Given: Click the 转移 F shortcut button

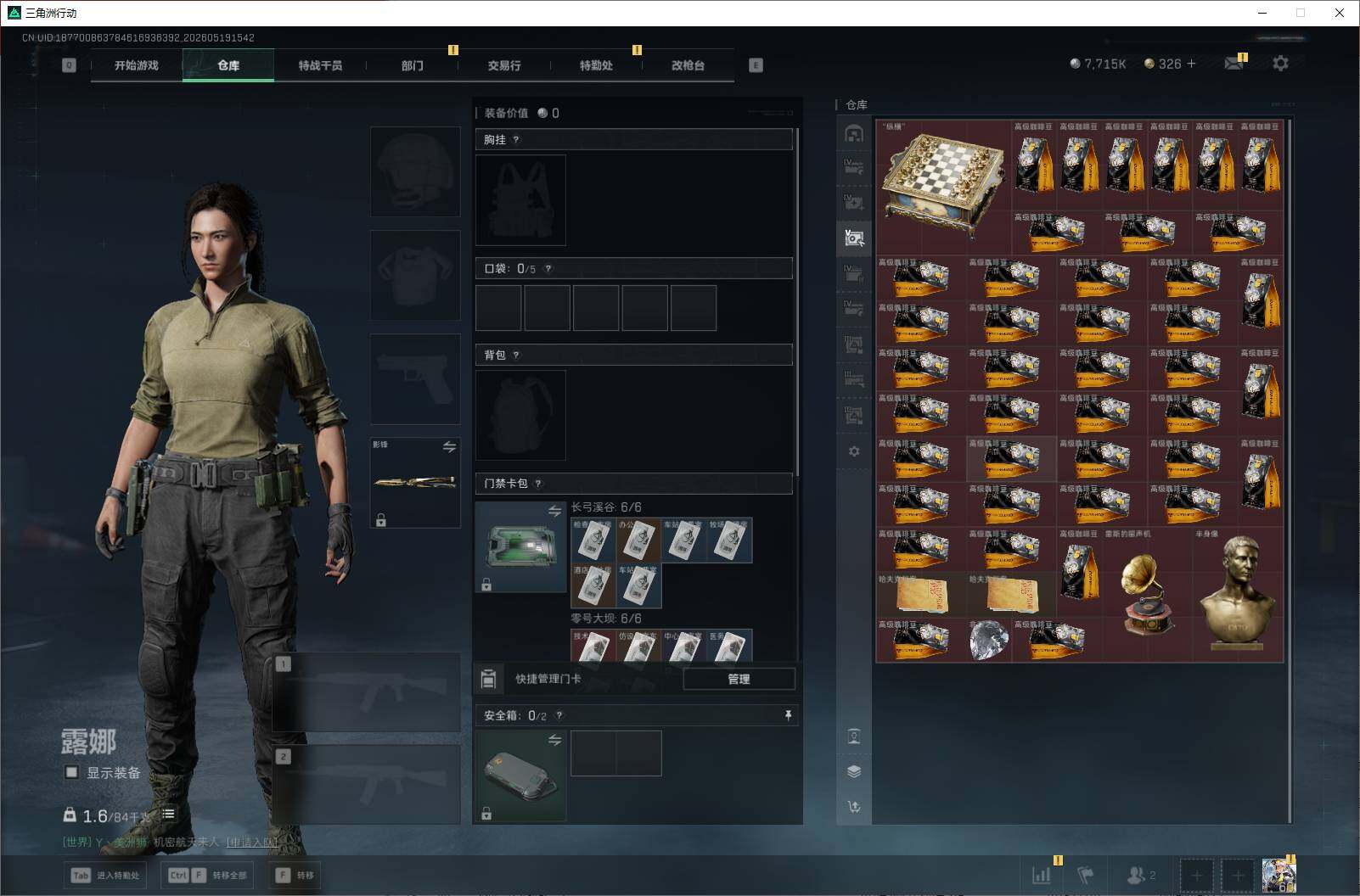Looking at the screenshot, I should pyautogui.click(x=295, y=875).
